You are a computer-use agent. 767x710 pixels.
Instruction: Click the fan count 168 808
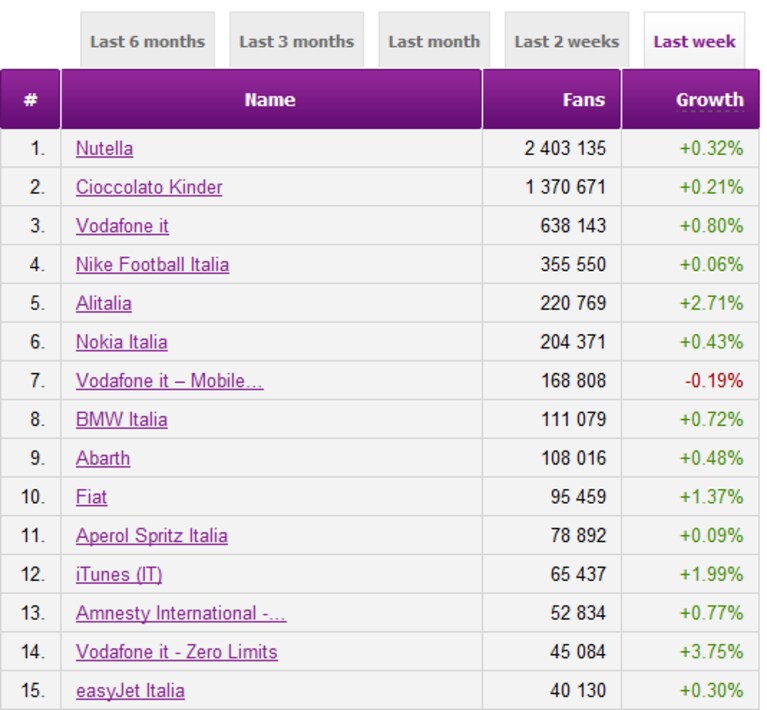tap(573, 380)
